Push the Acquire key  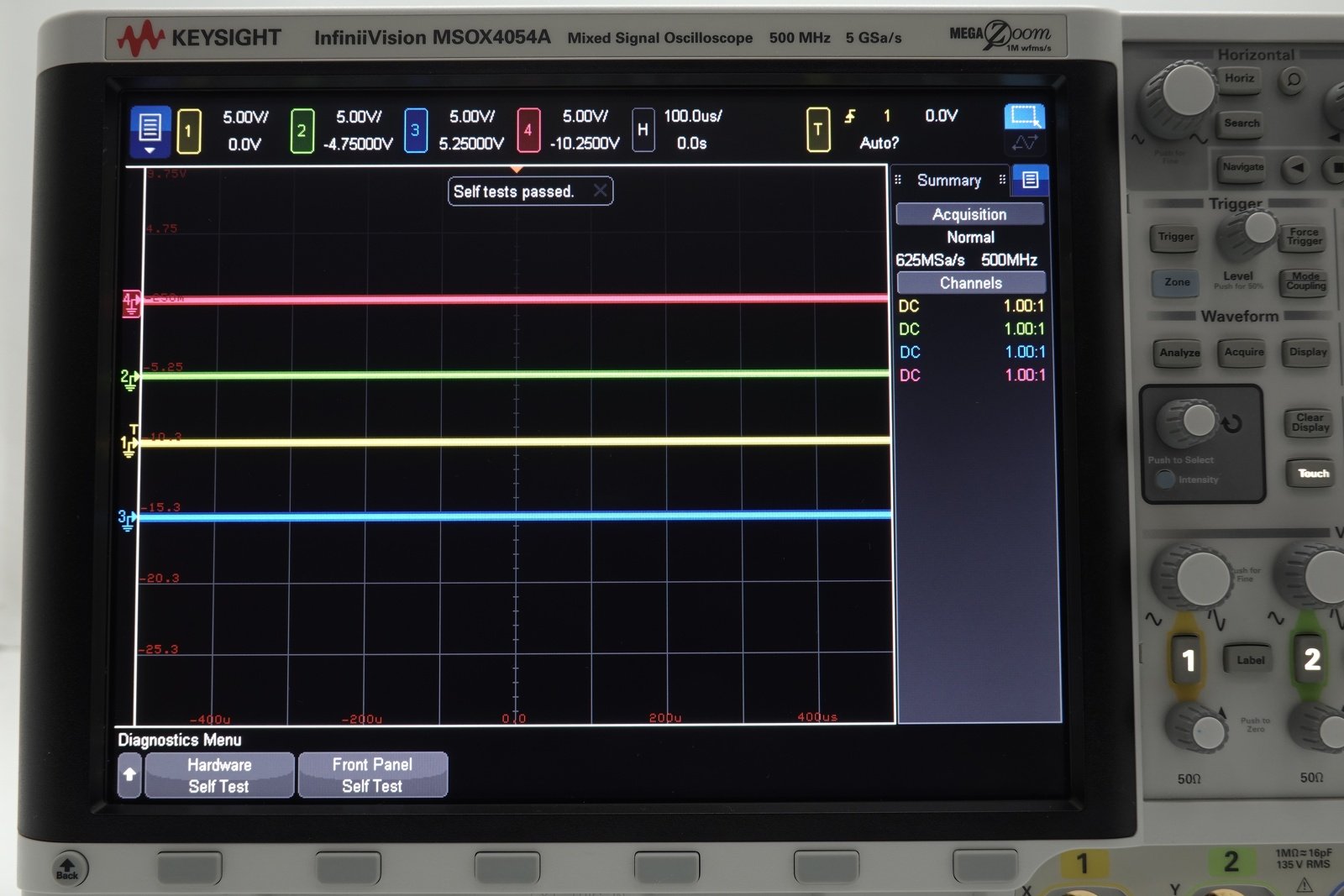[x=1244, y=353]
